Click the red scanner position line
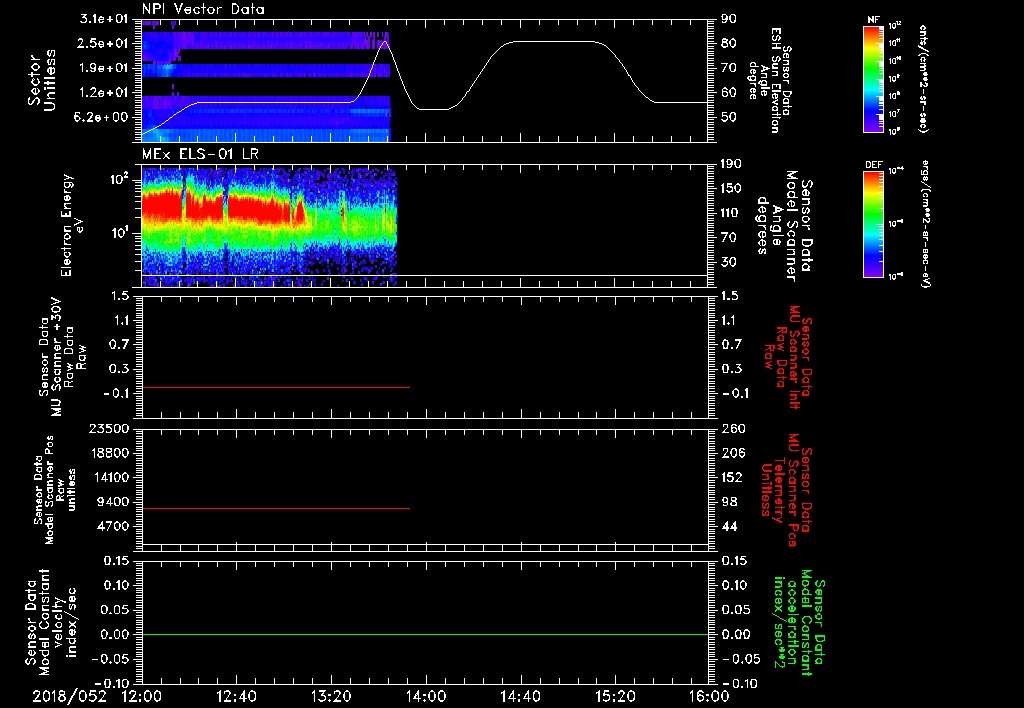1024x708 pixels. [276, 509]
